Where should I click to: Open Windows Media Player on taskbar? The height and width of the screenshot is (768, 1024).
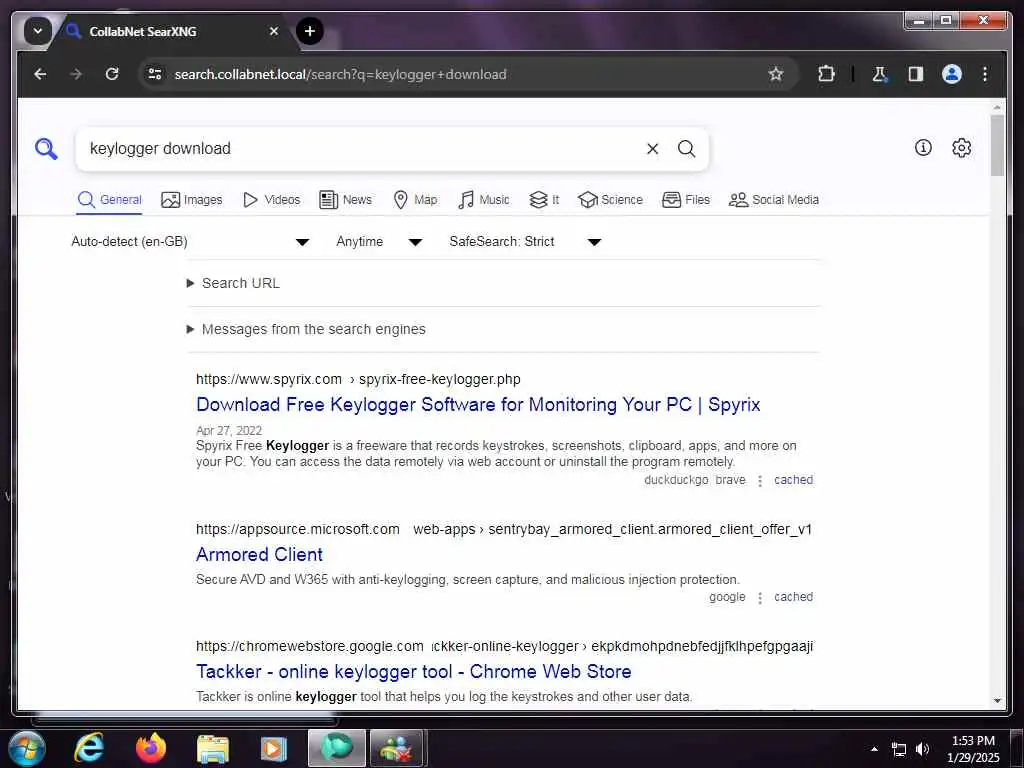274,749
